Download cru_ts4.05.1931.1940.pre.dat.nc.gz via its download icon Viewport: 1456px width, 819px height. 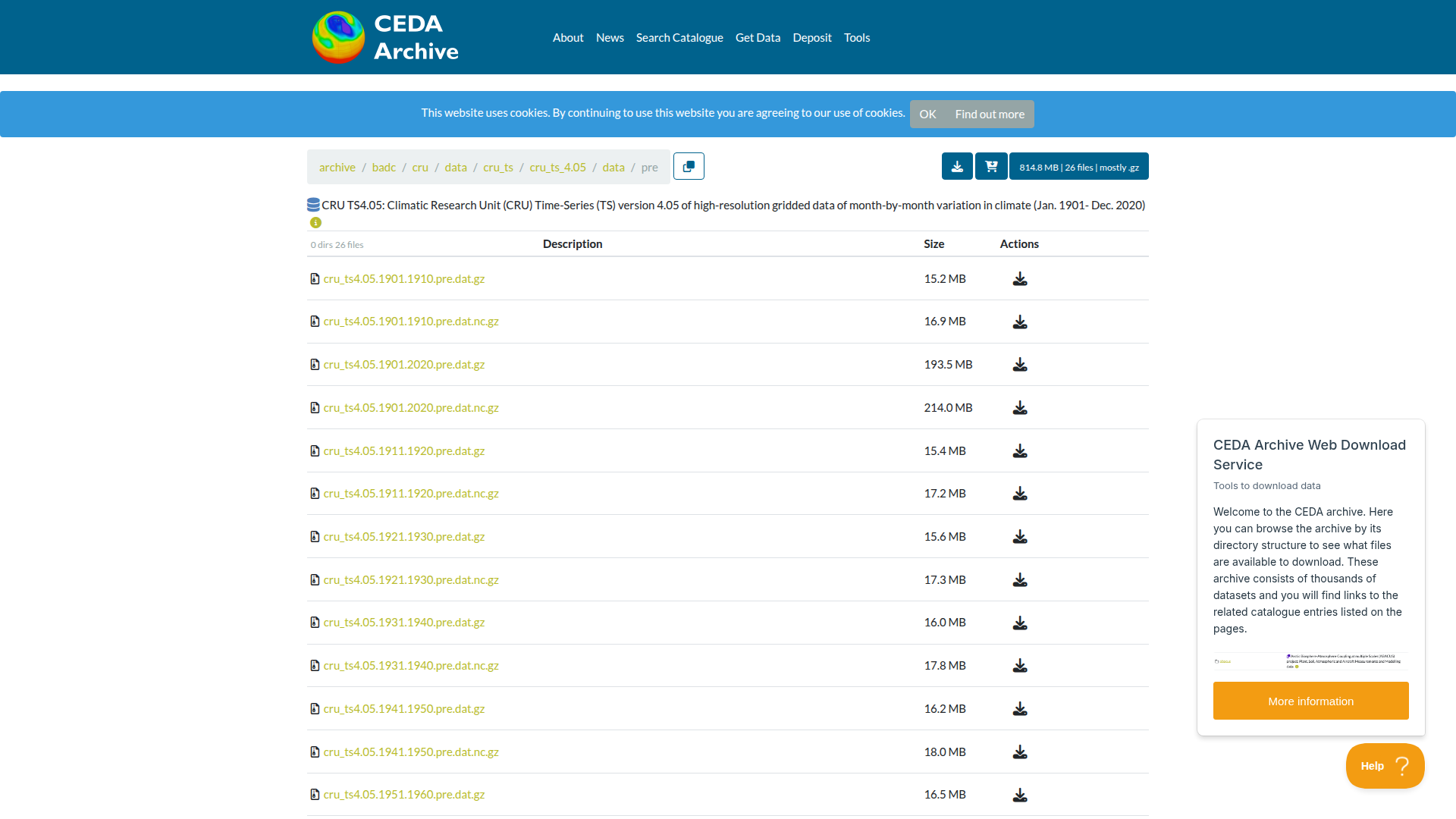point(1020,666)
